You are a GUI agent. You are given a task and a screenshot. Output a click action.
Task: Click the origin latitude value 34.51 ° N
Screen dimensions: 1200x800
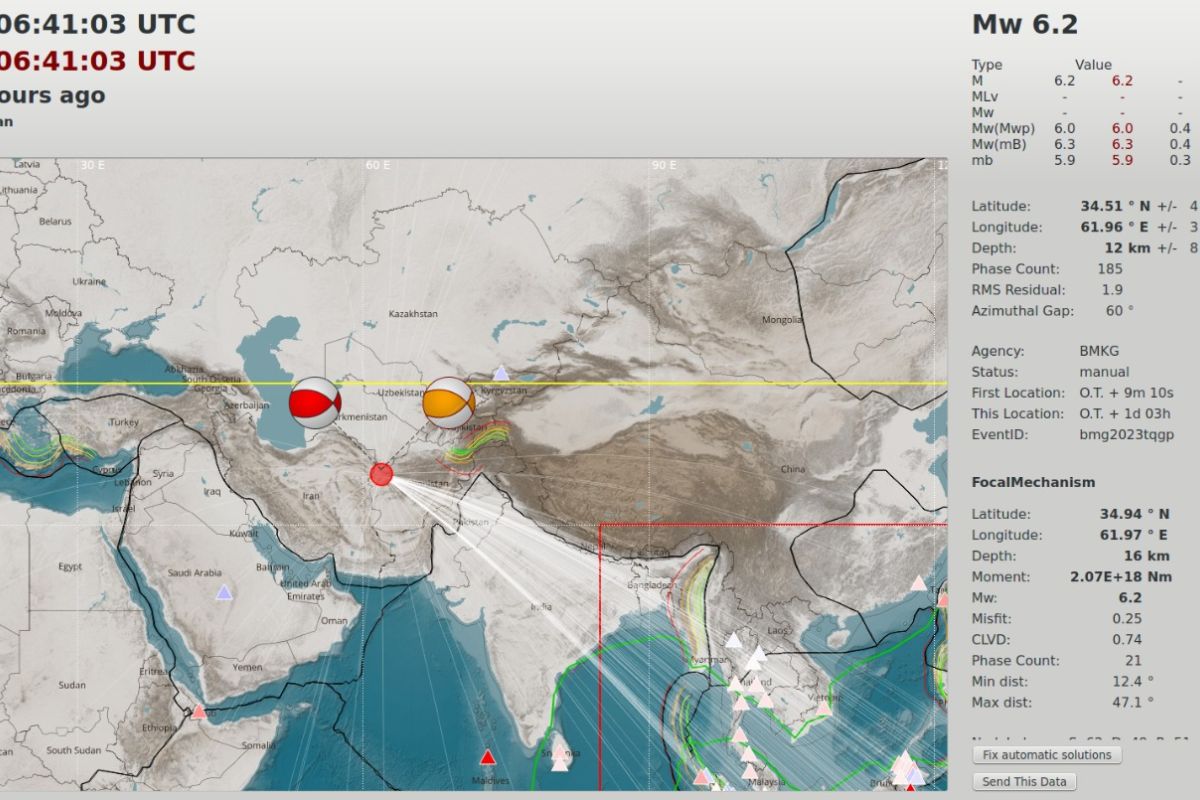tap(1116, 206)
